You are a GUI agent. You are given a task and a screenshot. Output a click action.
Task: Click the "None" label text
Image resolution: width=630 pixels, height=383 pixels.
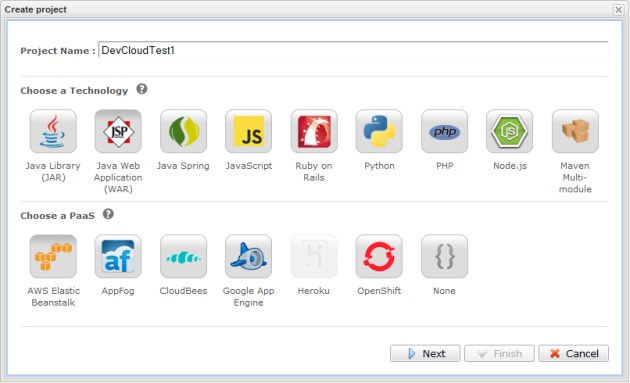click(444, 291)
